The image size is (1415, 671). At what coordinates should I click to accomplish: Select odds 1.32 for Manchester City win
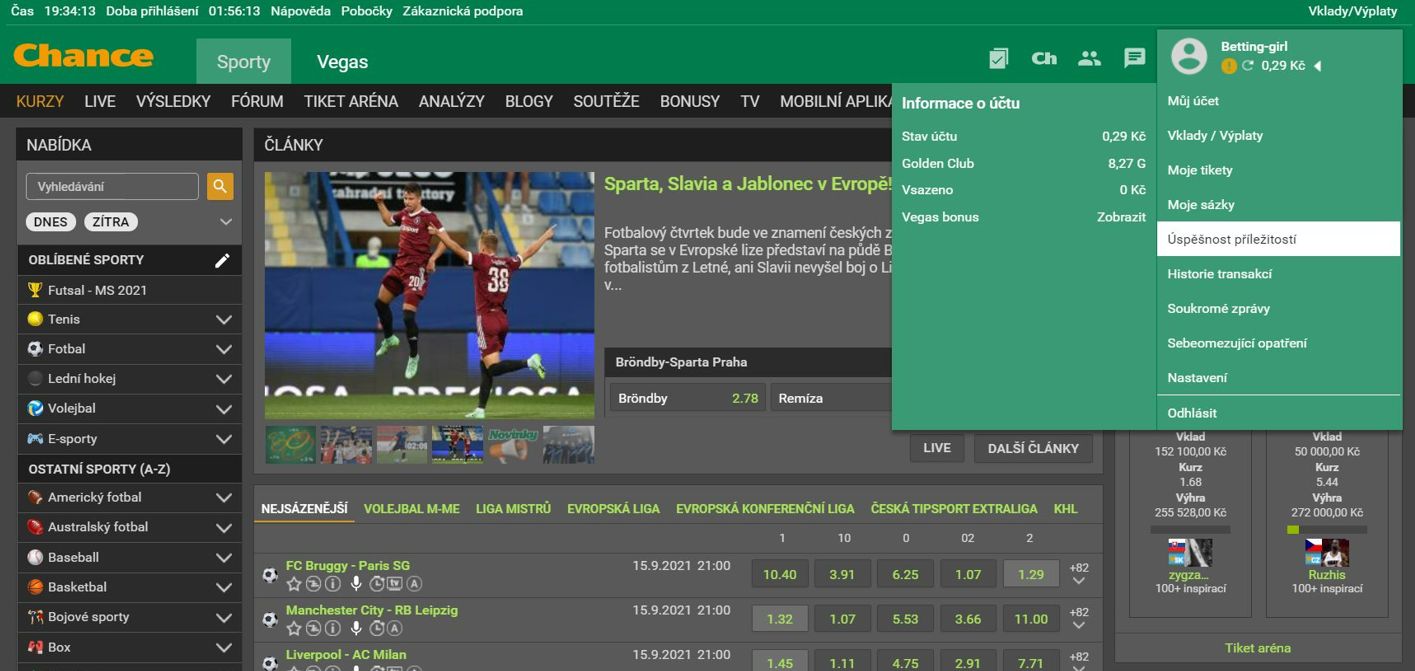[780, 619]
